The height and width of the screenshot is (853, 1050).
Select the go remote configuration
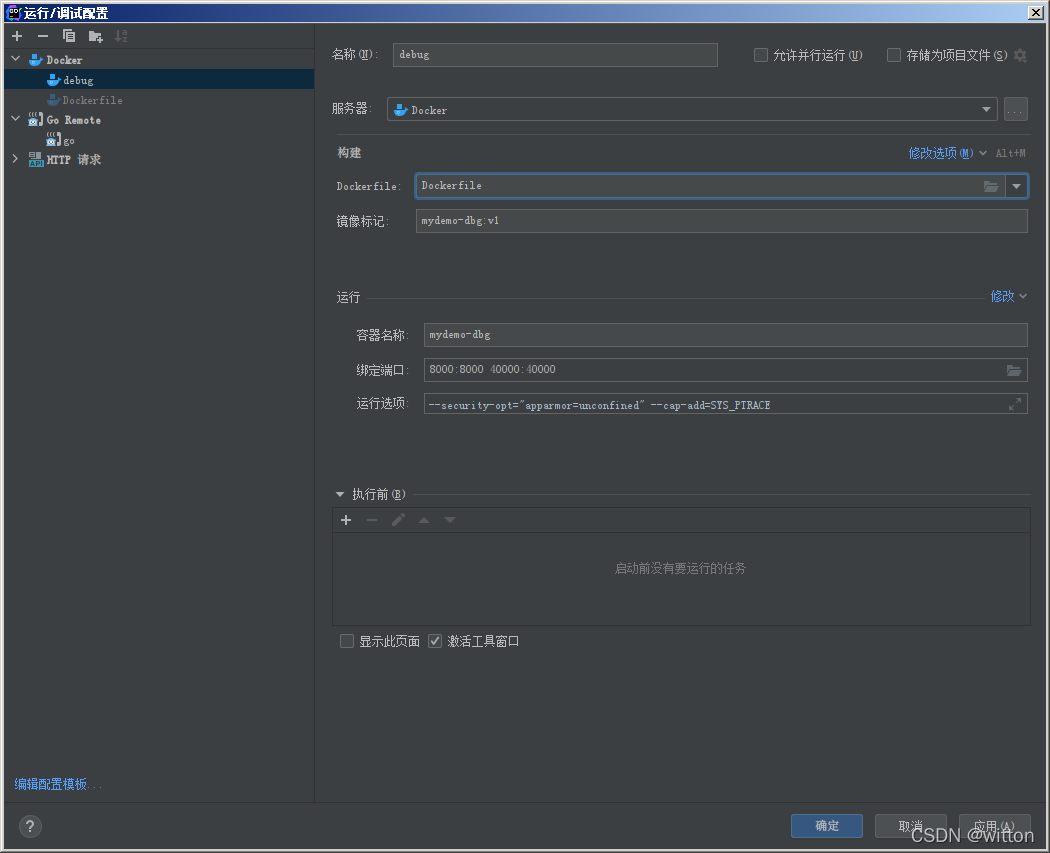click(159, 140)
